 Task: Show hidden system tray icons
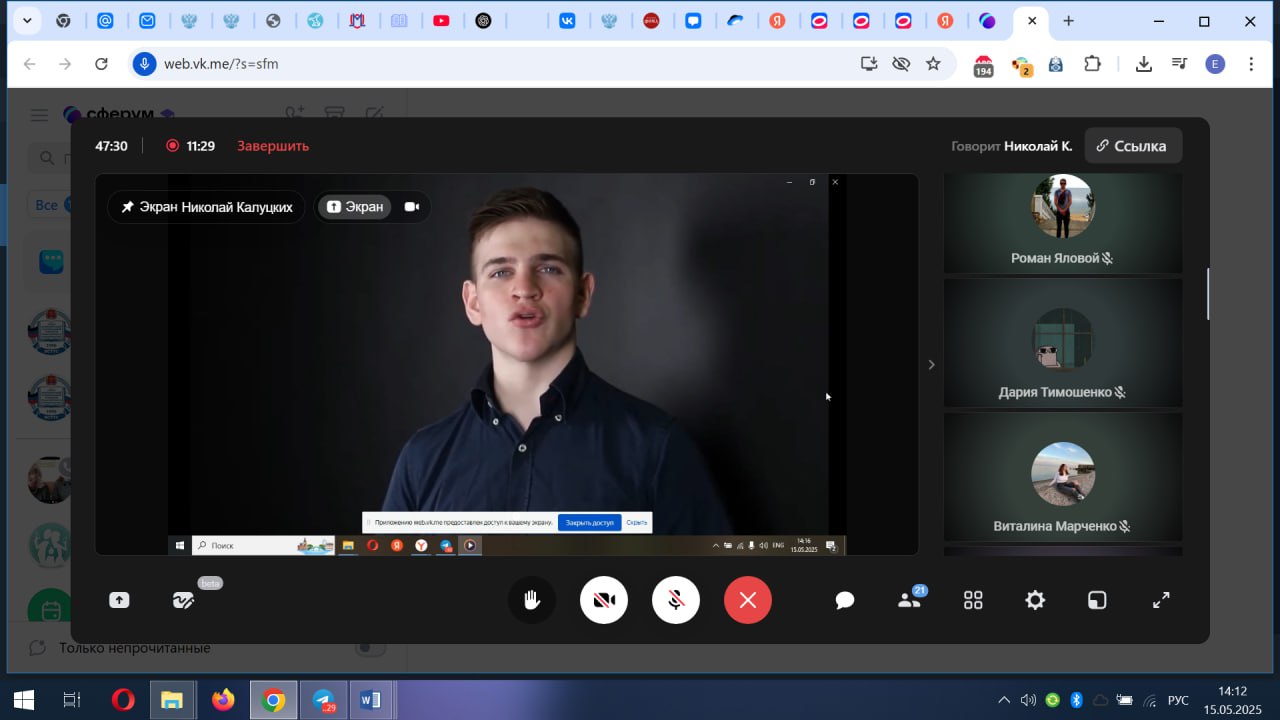(1004, 700)
